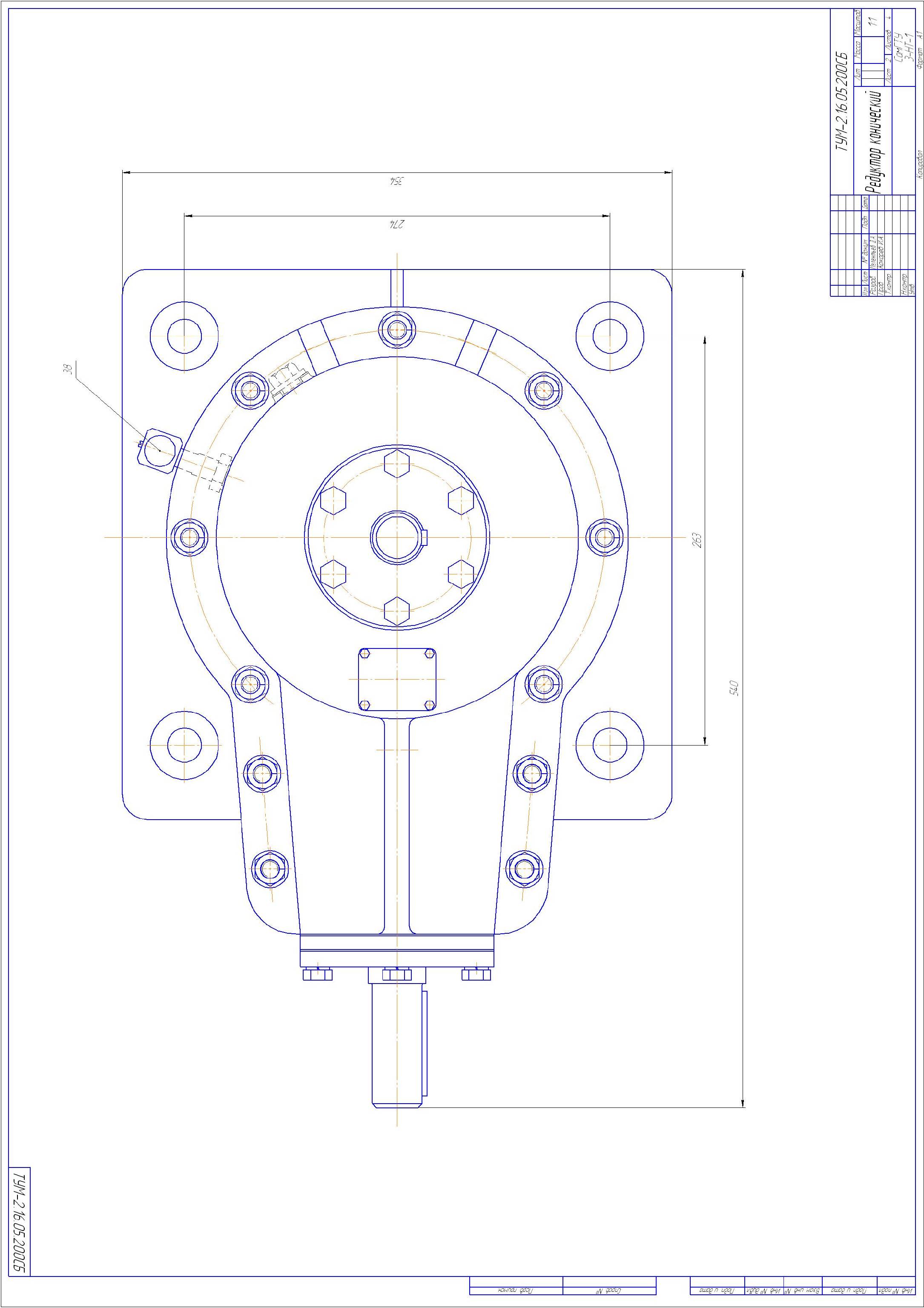Select the 274 hole spacing dimension
The image size is (924, 1308).
(396, 224)
